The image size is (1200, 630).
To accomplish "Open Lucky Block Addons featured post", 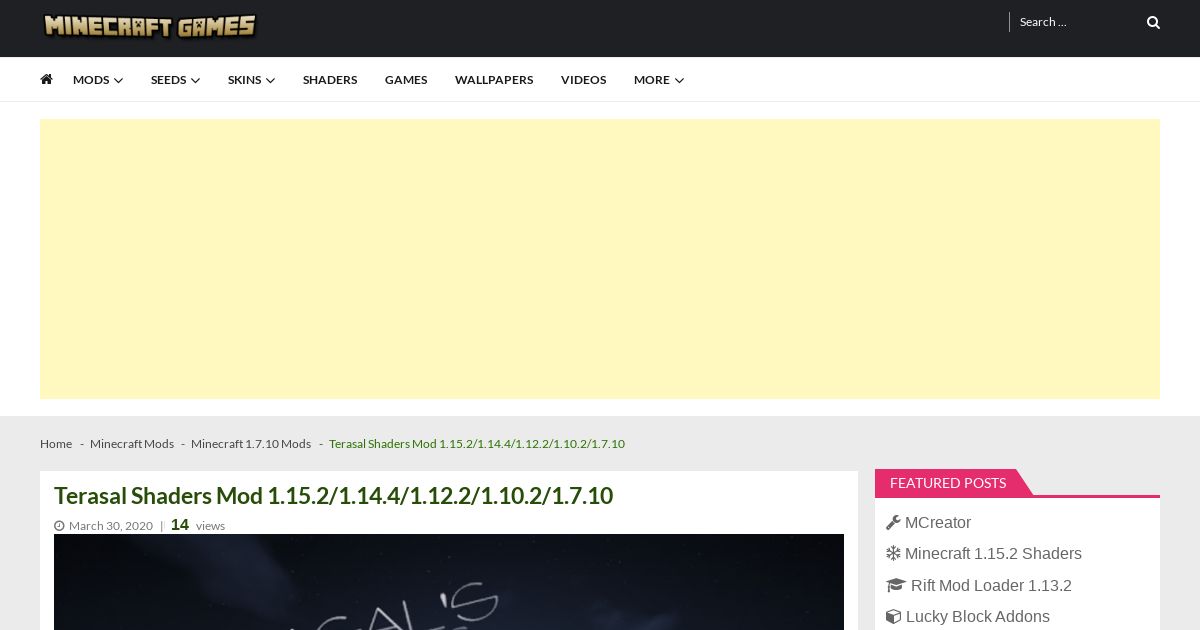I will tap(978, 616).
